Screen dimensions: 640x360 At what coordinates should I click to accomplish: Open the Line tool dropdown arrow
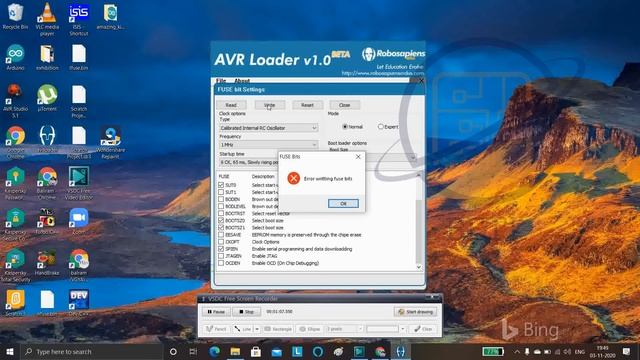[x=257, y=329]
